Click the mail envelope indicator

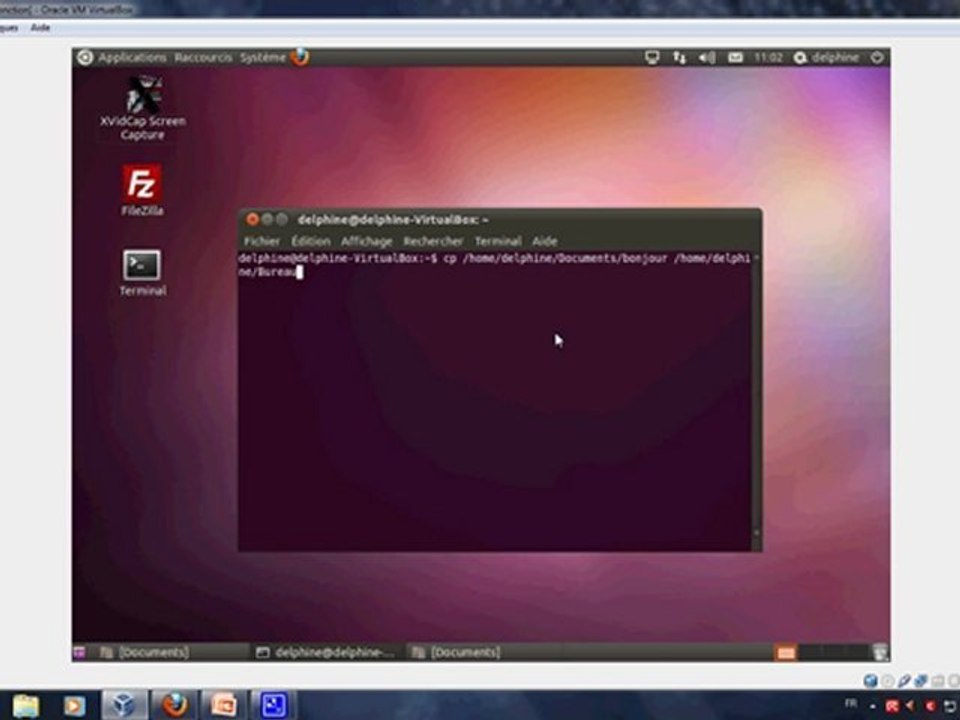point(735,58)
